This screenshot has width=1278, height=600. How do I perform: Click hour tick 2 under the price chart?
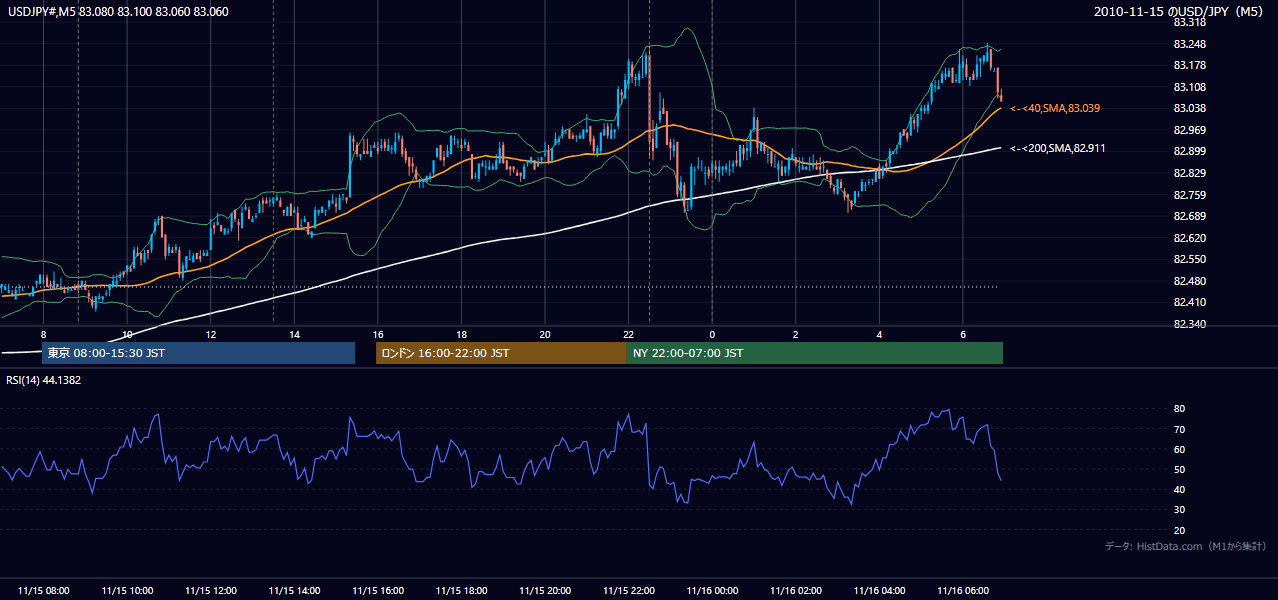(796, 334)
